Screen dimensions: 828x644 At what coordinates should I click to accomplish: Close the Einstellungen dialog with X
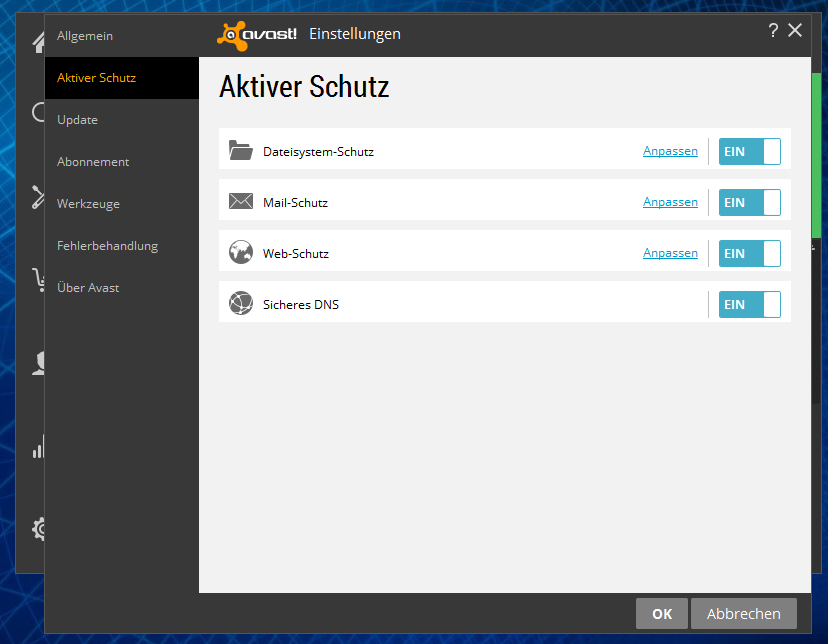coord(795,30)
